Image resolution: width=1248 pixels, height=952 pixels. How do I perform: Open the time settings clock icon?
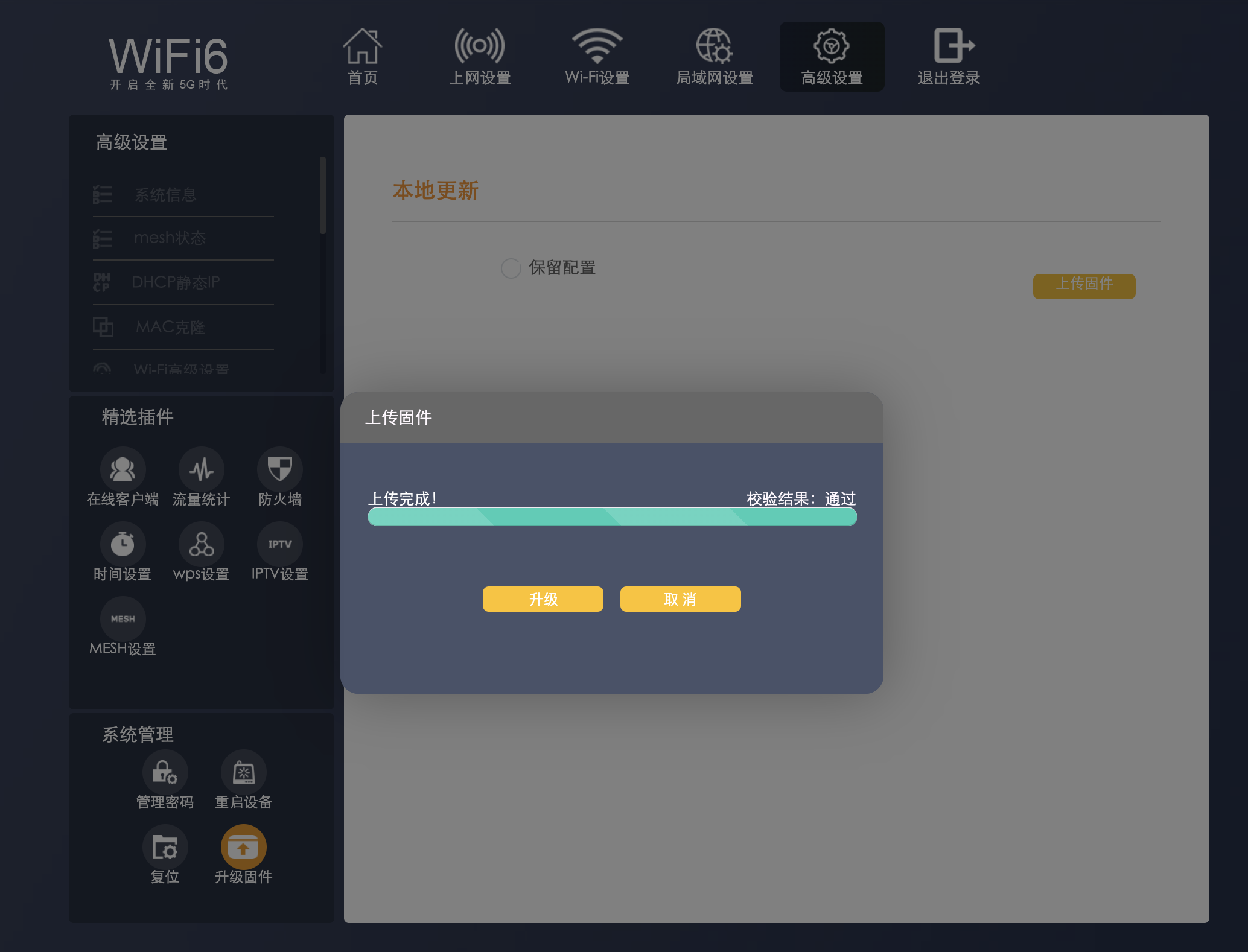(123, 544)
